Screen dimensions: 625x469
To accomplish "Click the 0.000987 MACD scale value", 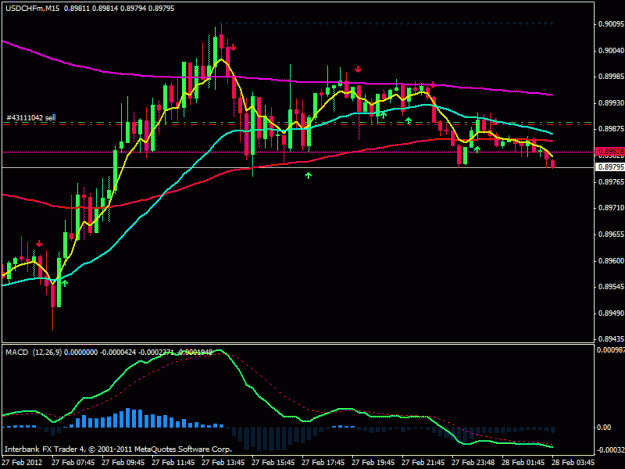I will 611,350.
